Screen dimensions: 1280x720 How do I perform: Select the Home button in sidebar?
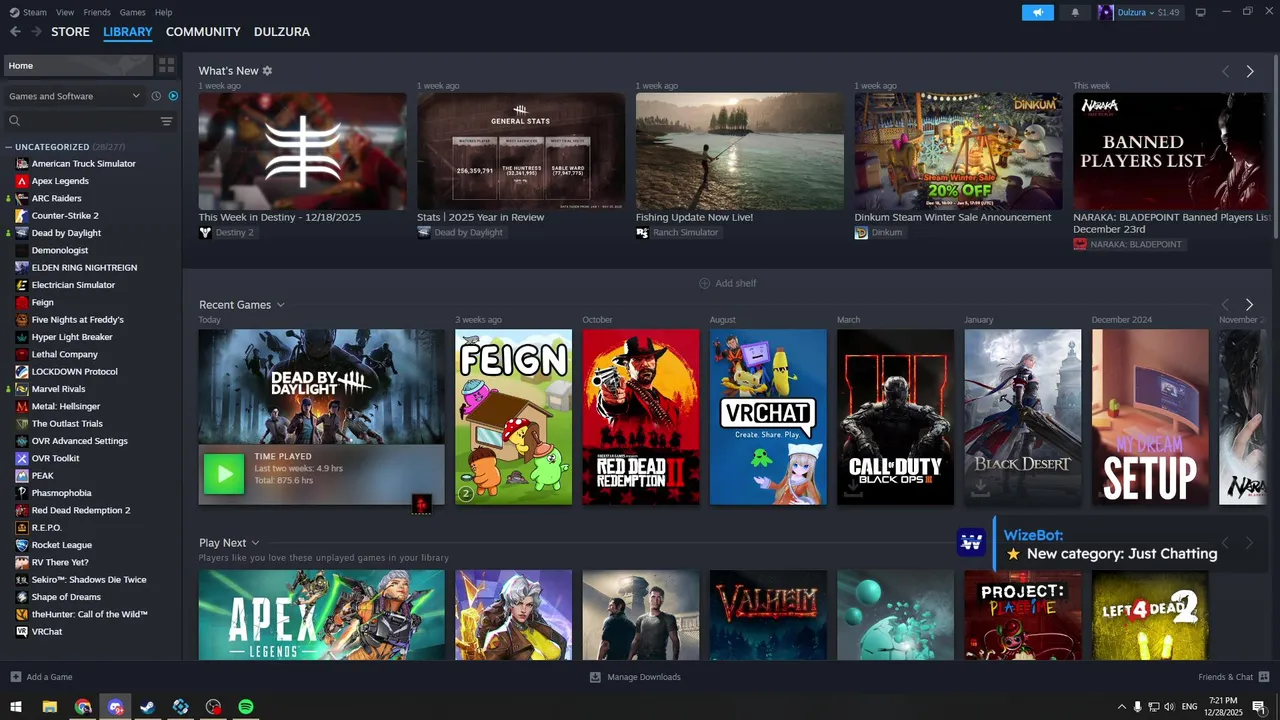[x=78, y=65]
